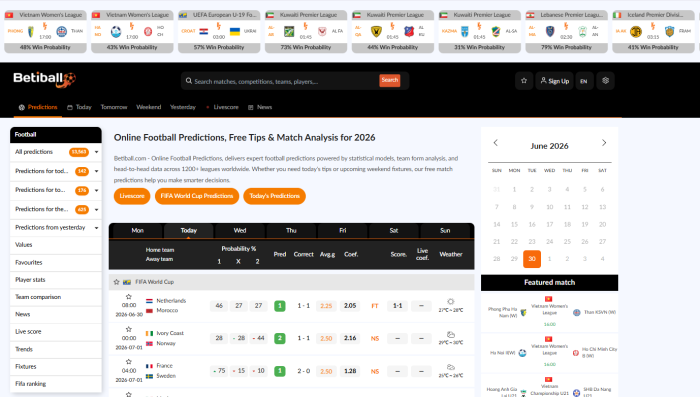Open Fixtures in the sidebar
This screenshot has width=700, height=397.
pos(56,367)
